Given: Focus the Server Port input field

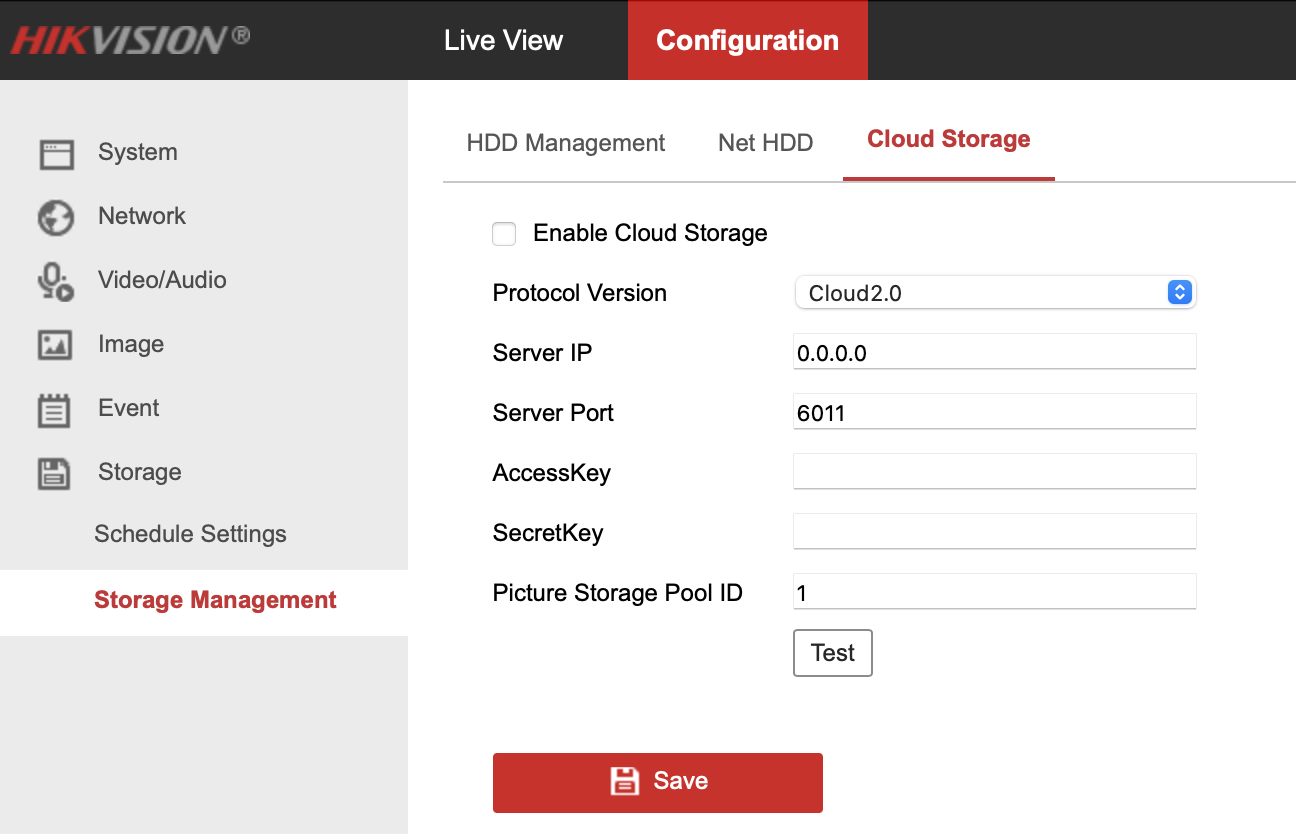Looking at the screenshot, I should (994, 412).
